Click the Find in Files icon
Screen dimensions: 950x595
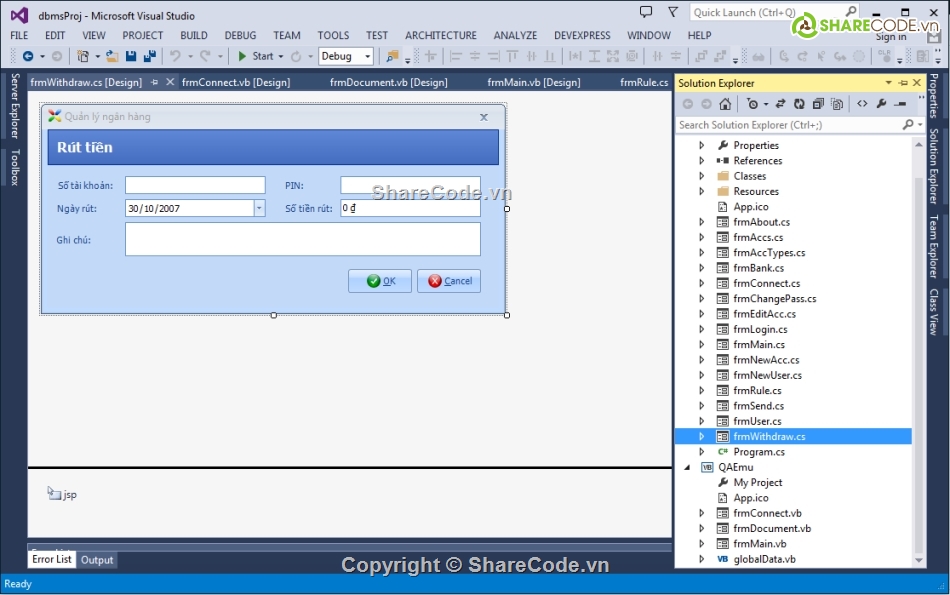click(393, 56)
